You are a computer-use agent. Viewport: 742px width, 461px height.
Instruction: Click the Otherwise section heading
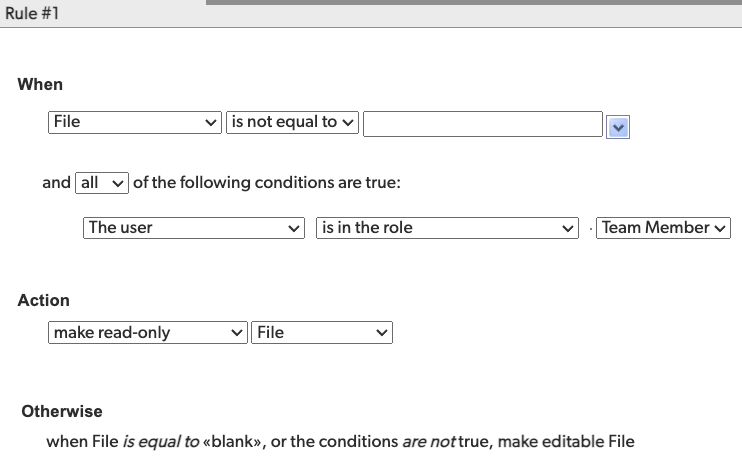pos(62,411)
